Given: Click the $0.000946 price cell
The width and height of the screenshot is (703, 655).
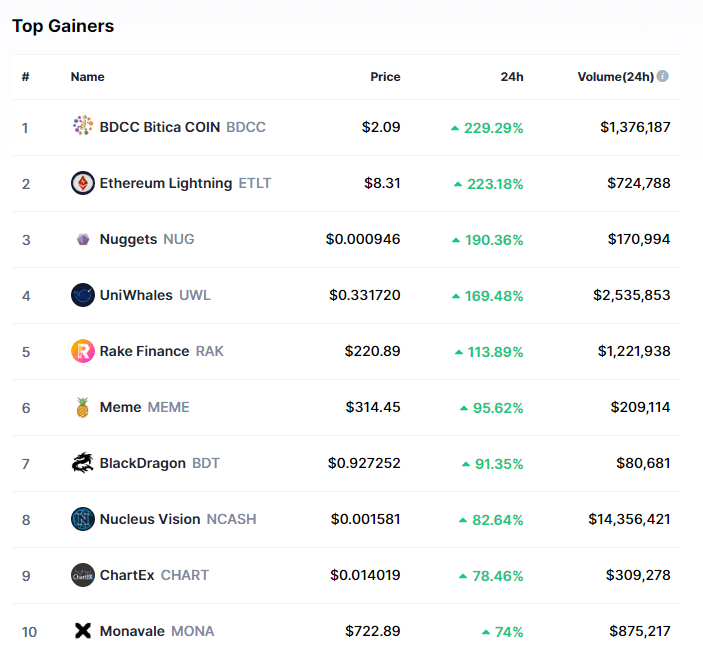Looking at the screenshot, I should (363, 239).
